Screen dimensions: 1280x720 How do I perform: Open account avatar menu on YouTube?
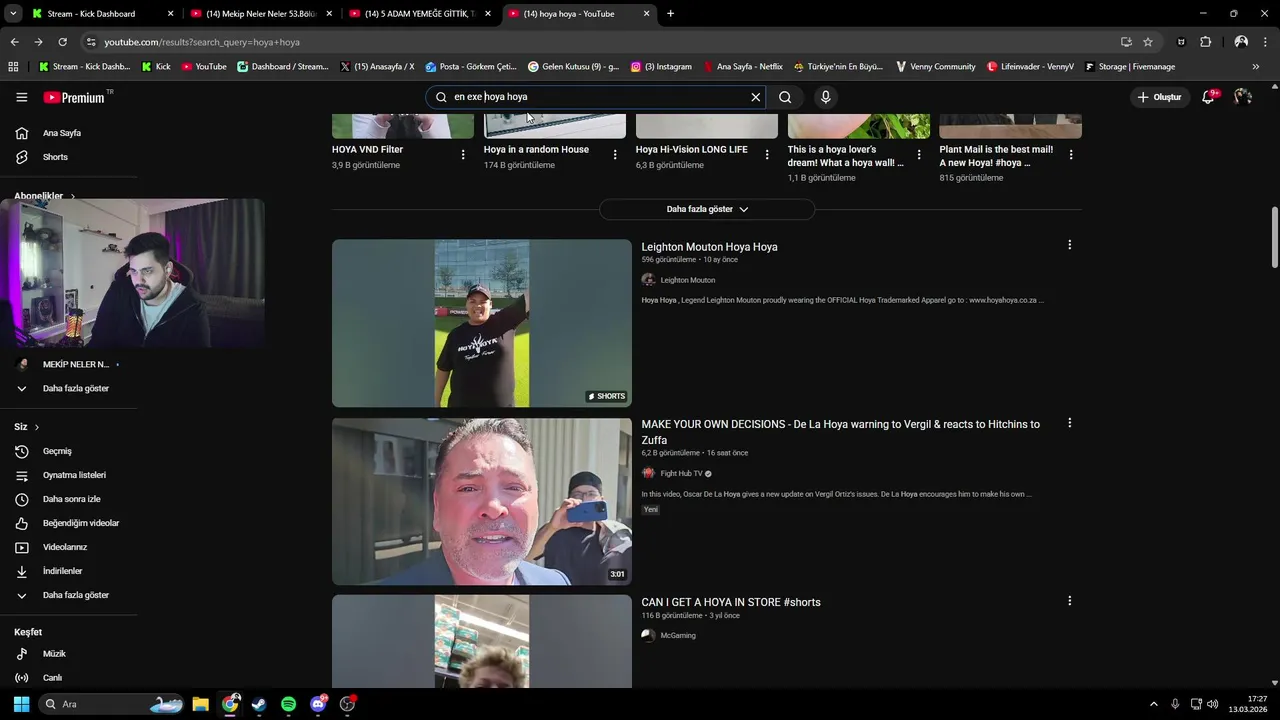tap(1242, 97)
